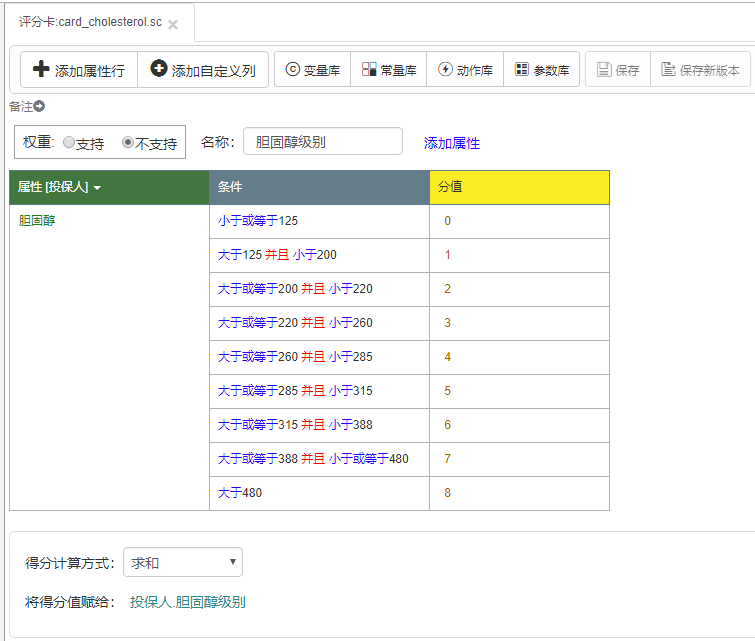The width and height of the screenshot is (755, 641).
Task: Click the yellow 分值 column header
Action: [x=519, y=187]
